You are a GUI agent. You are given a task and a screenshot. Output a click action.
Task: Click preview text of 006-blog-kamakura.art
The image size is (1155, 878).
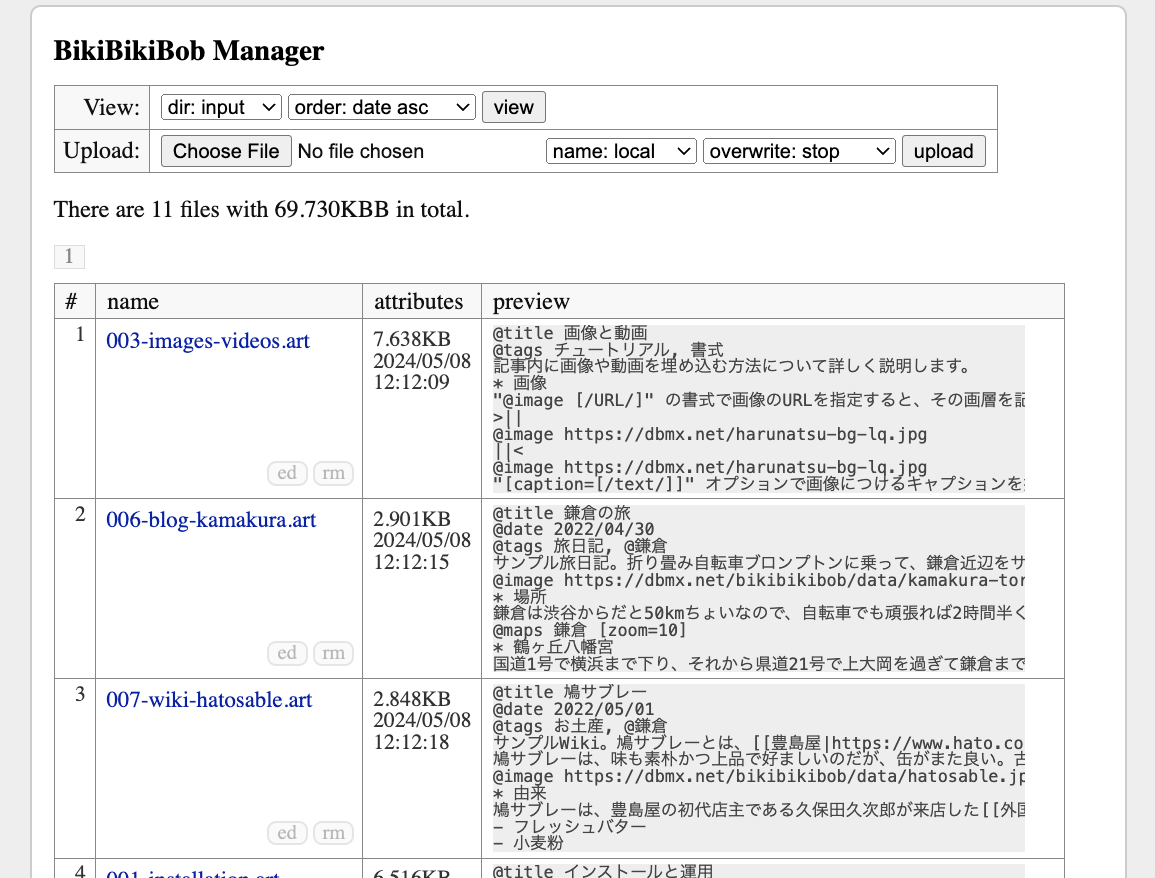(758, 588)
